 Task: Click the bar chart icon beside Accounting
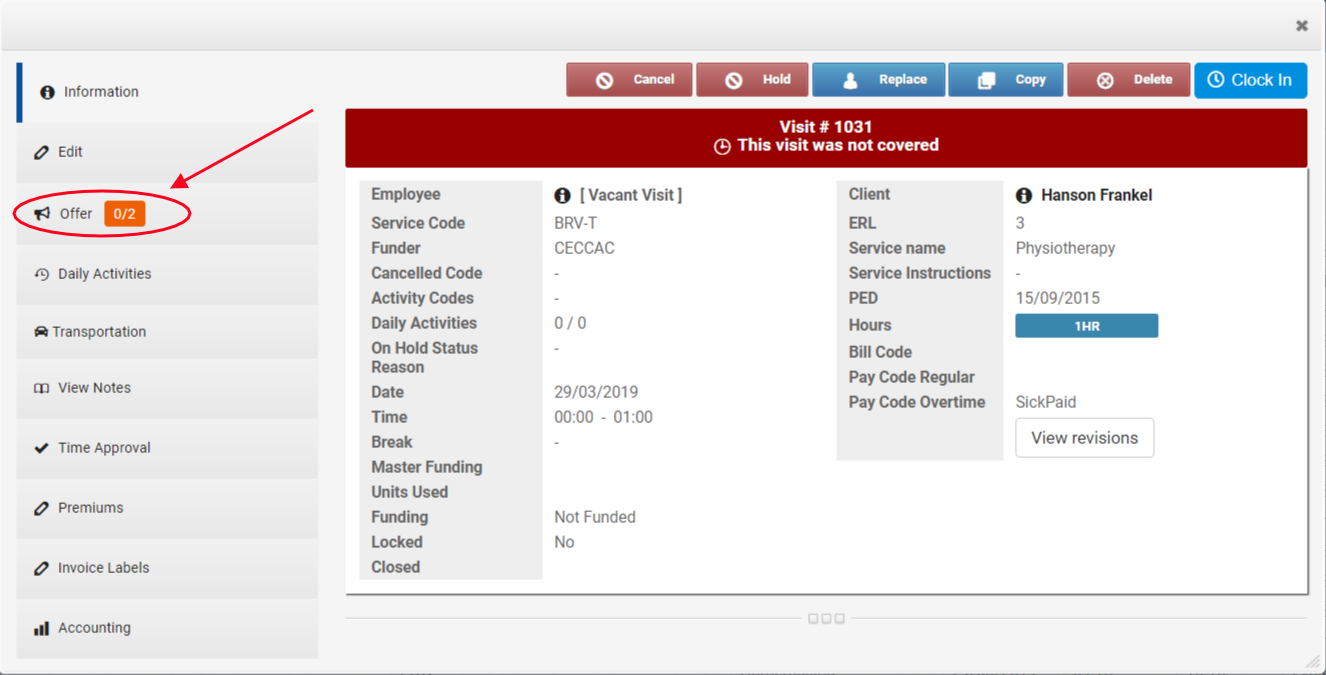(41, 629)
